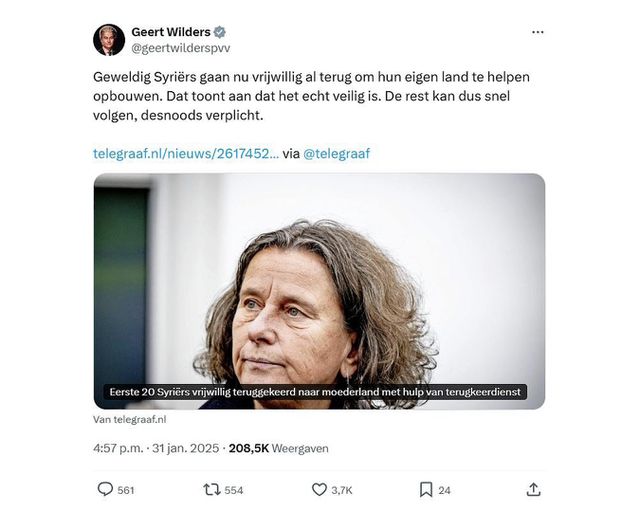Screen dimensions: 640x512
Task: View the 208,5K Weergaven count
Action: click(278, 448)
